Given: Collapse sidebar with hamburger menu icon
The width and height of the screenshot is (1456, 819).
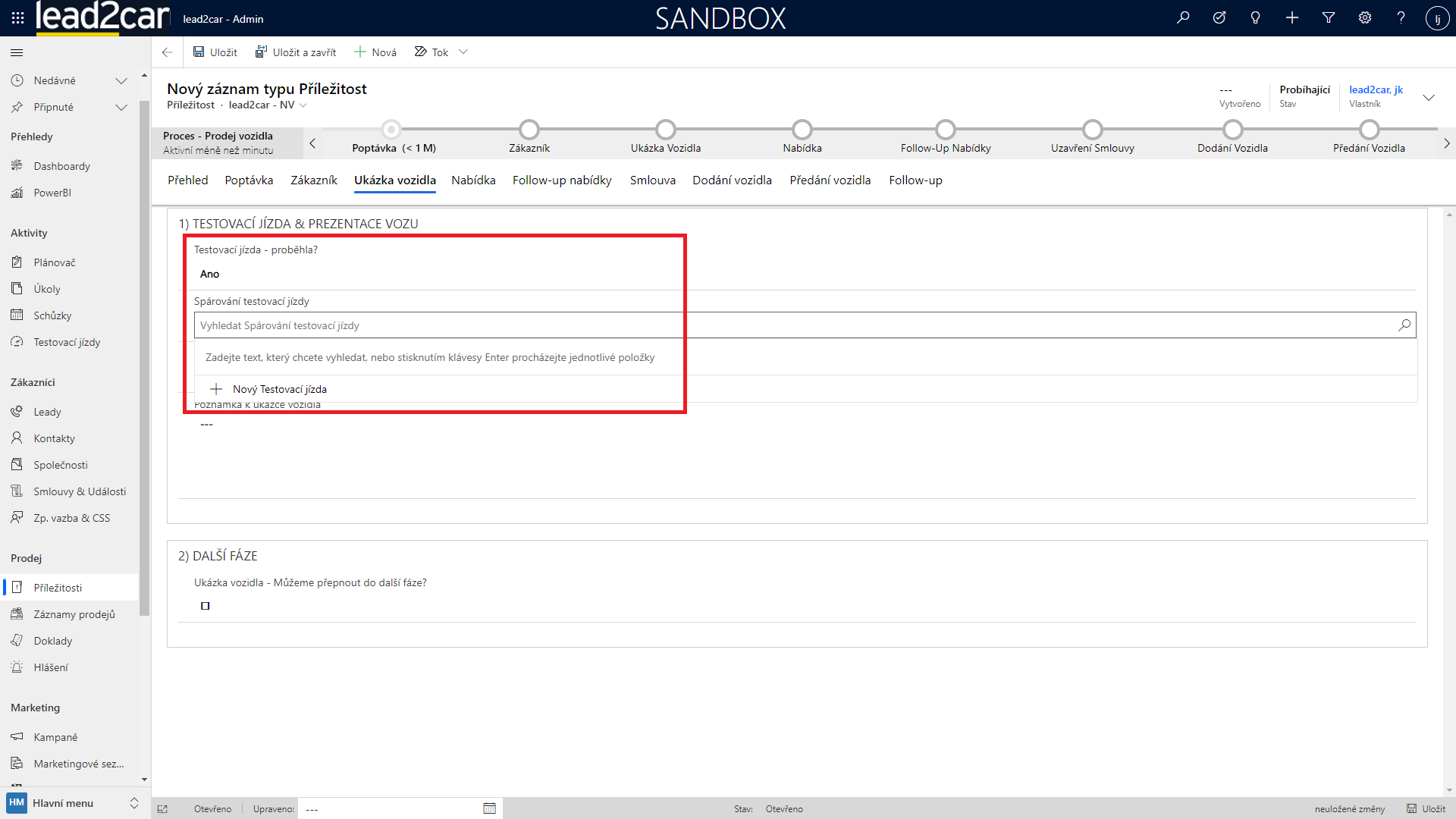Looking at the screenshot, I should pos(17,52).
